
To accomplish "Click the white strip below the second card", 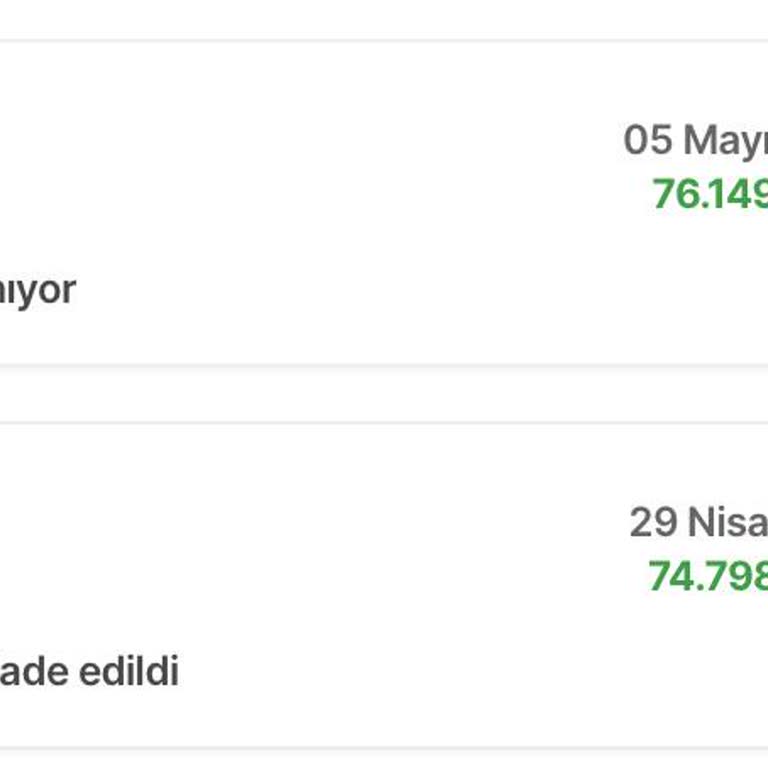I will (x=384, y=760).
